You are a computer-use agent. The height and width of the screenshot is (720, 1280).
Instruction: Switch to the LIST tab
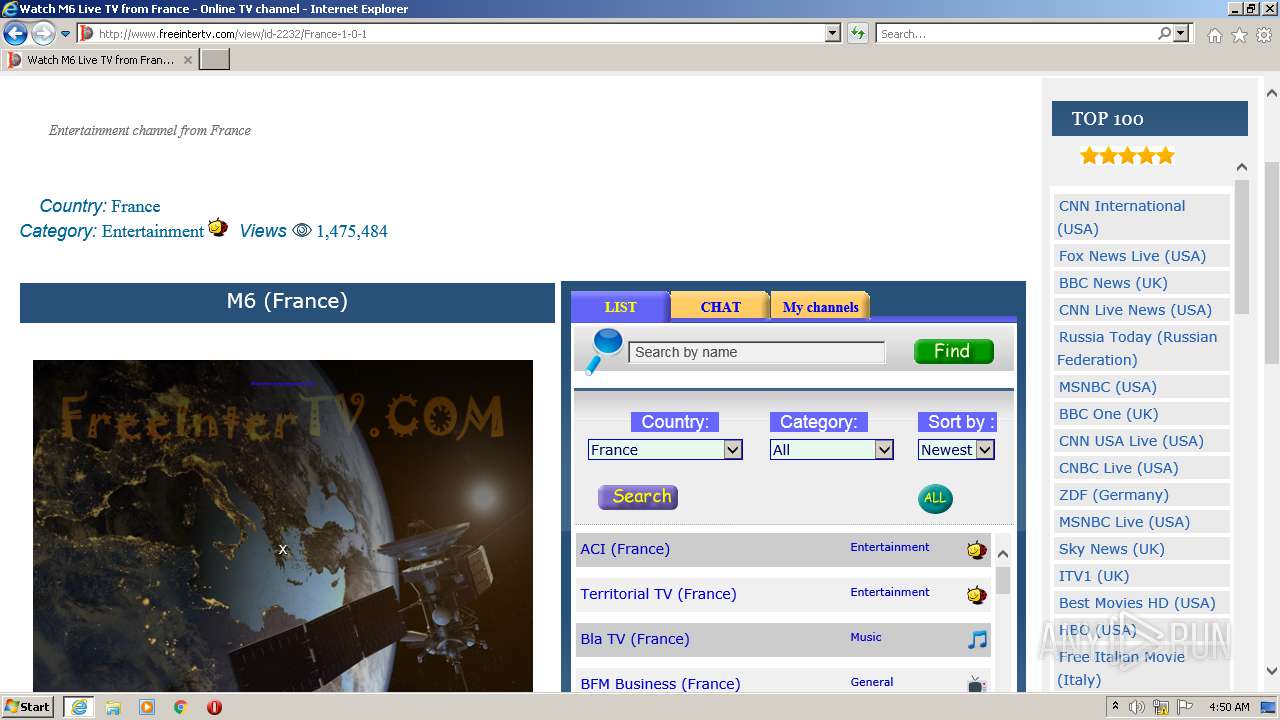[x=620, y=307]
